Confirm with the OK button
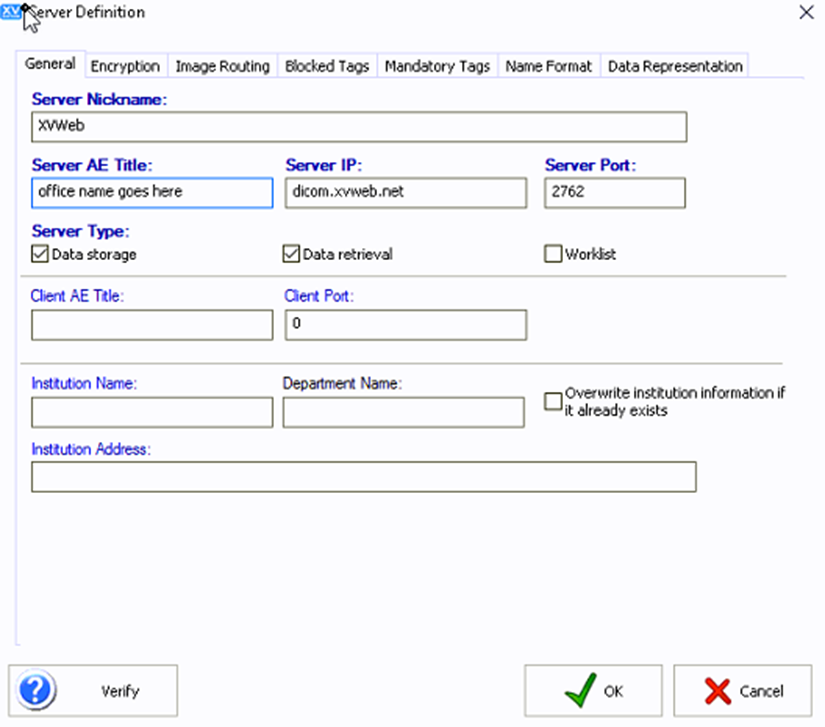 (x=593, y=691)
